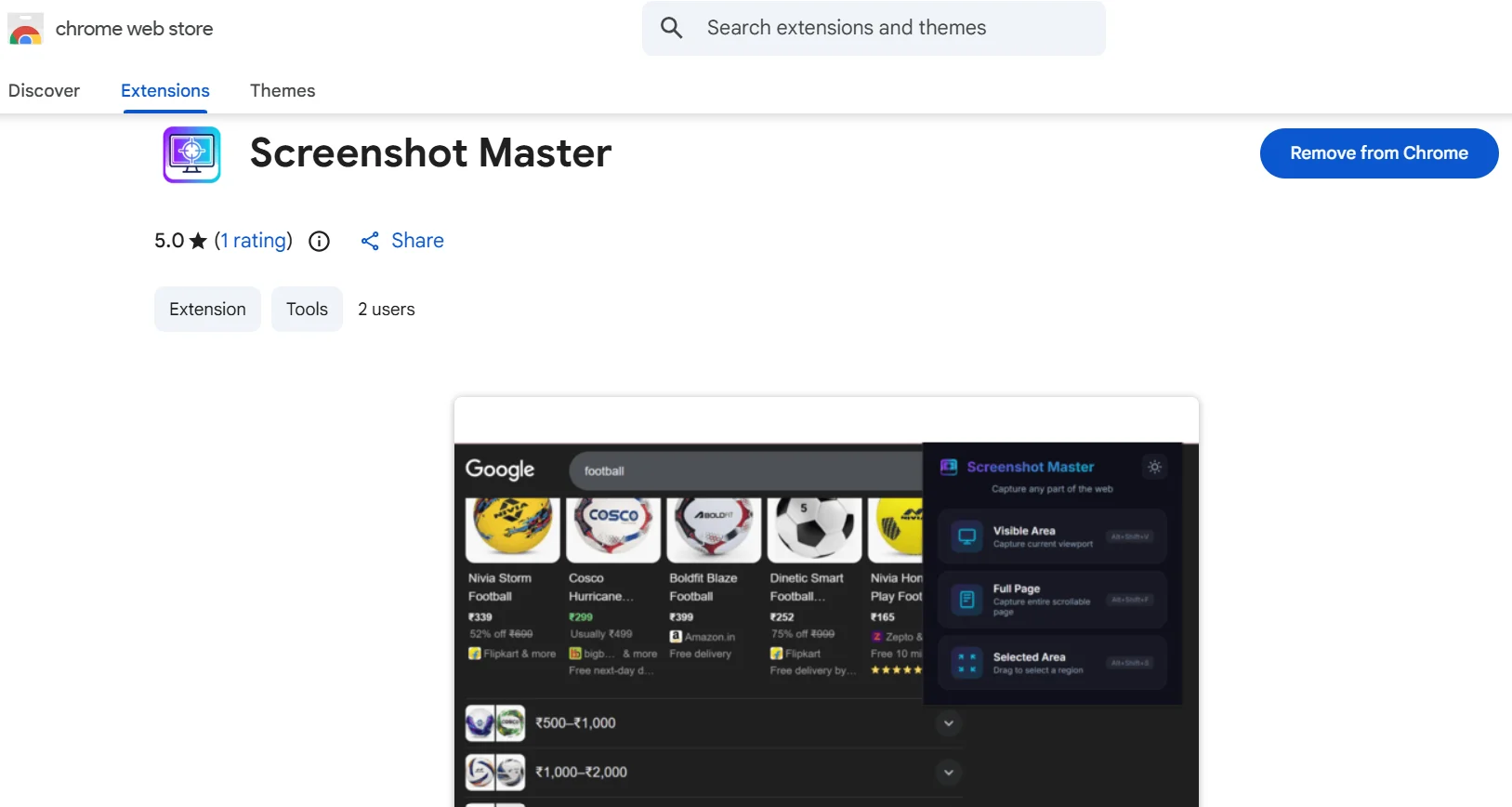Click the Dinetic Smart Football image
The height and width of the screenshot is (807, 1512).
click(x=815, y=530)
